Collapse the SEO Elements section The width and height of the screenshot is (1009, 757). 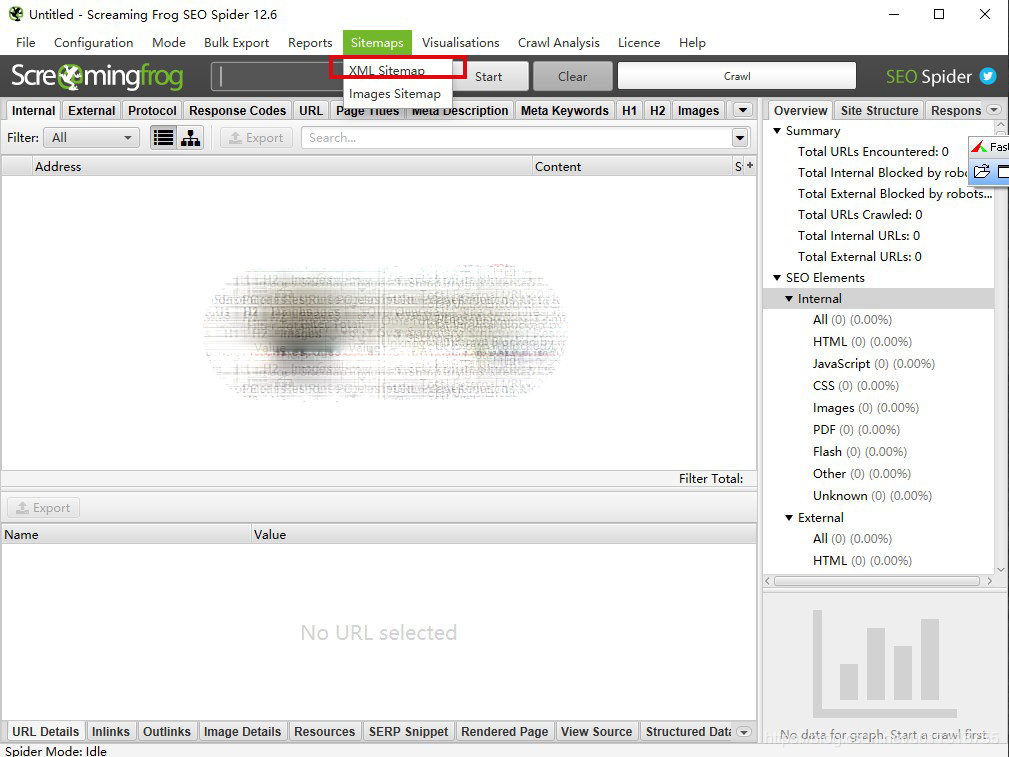pos(777,277)
